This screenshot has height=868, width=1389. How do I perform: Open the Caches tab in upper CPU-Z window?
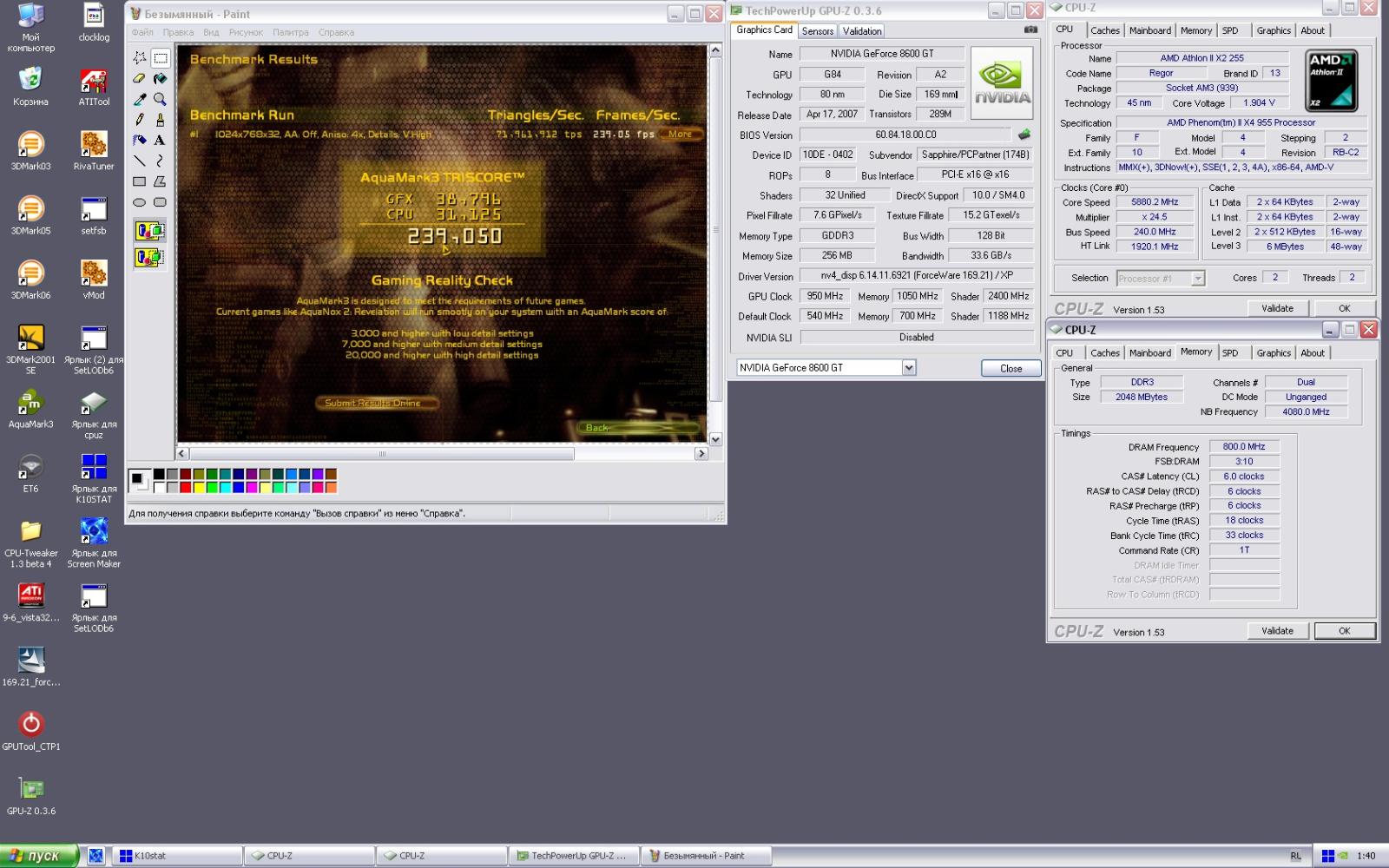(1105, 30)
